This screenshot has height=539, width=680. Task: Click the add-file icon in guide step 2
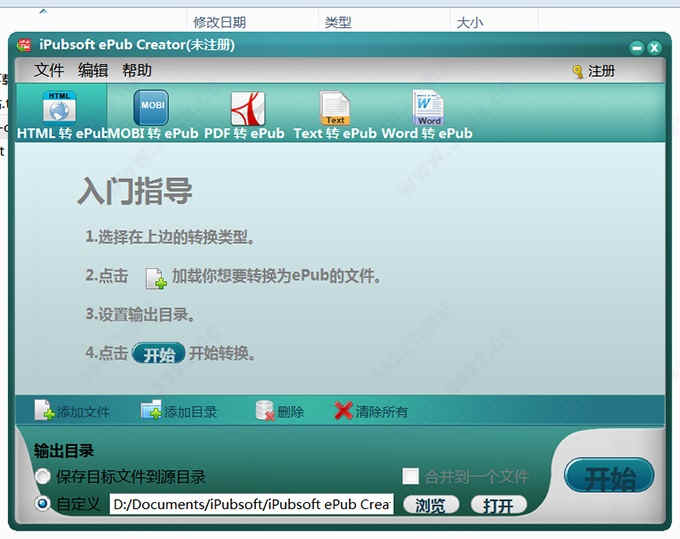(x=156, y=278)
